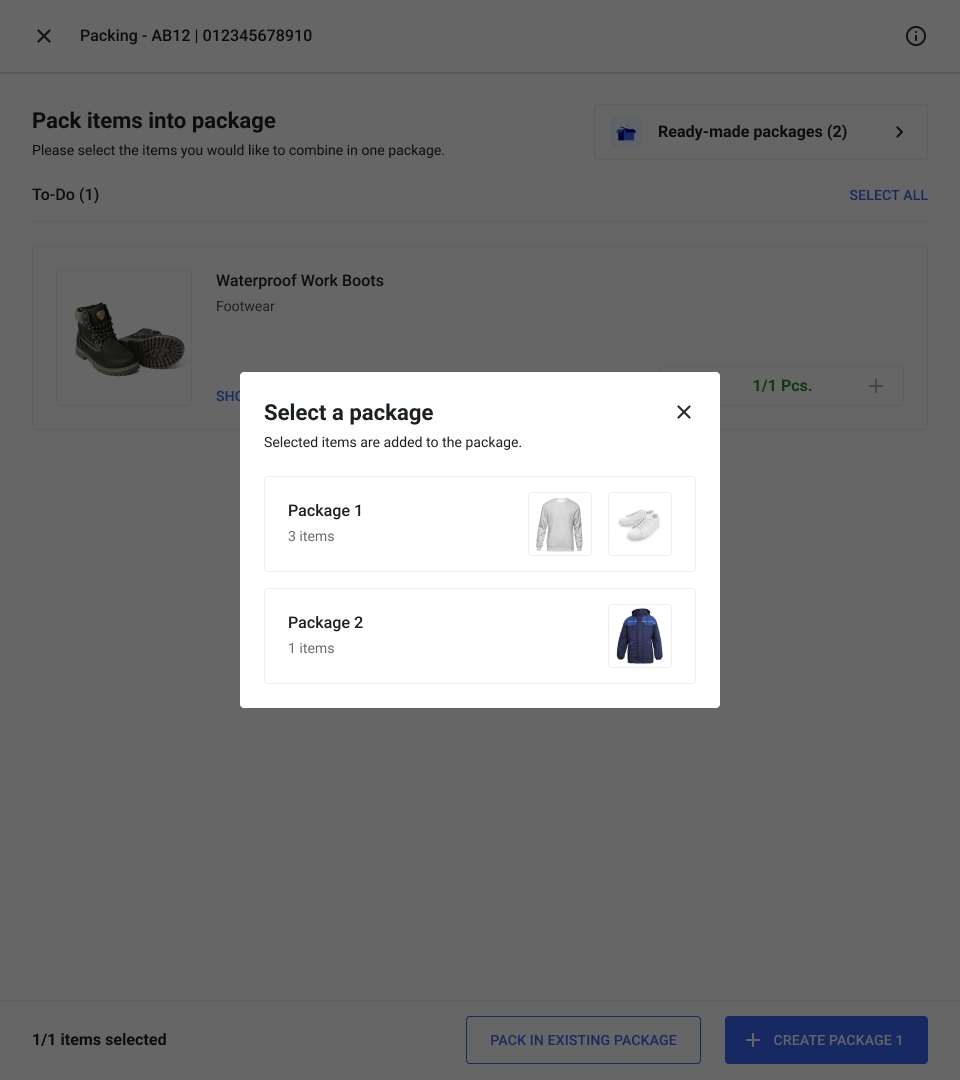
Task: Close the Packing screen with X icon
Action: pos(44,36)
